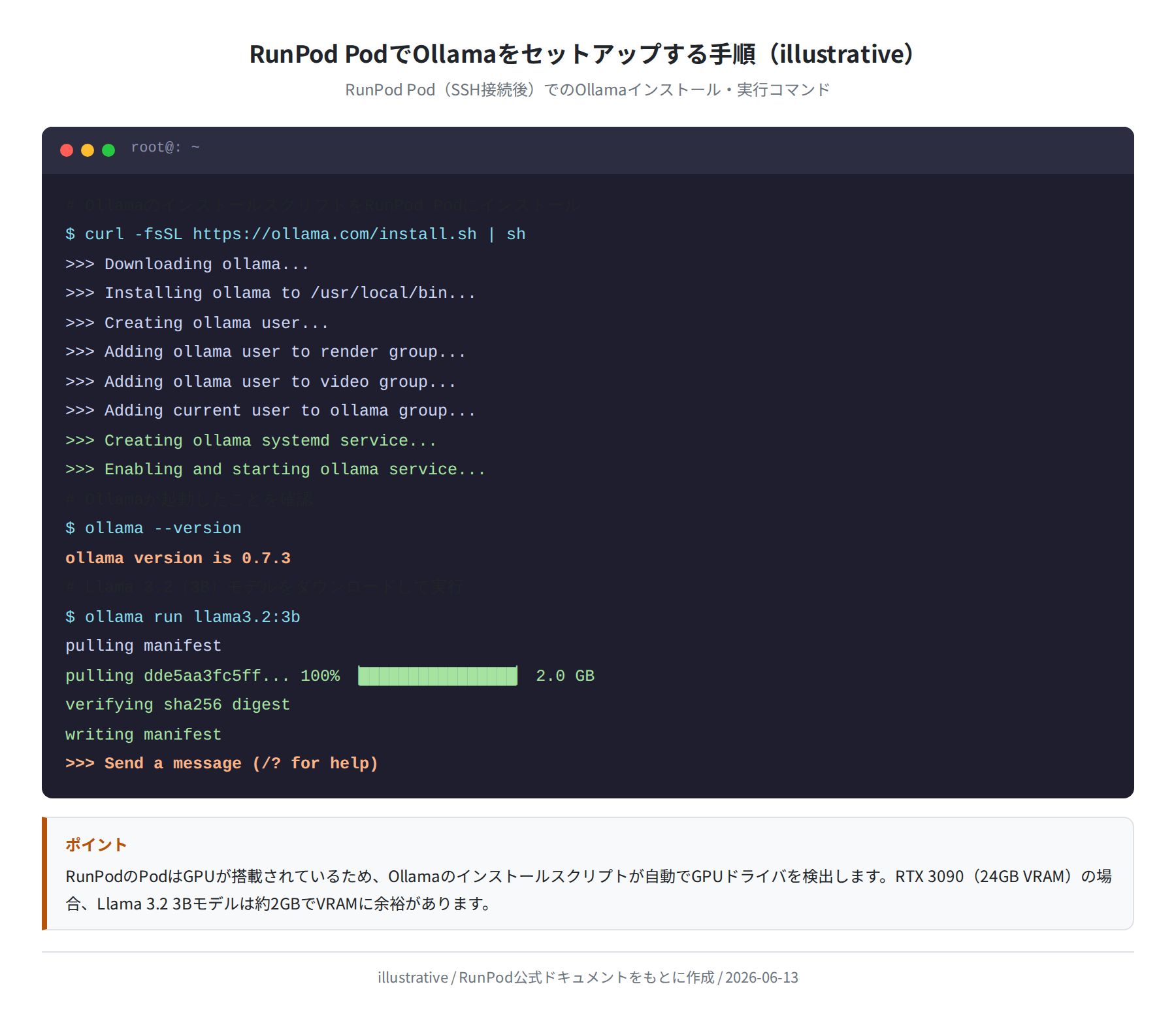Click the footer text with date 2026-06-13

coord(588,977)
